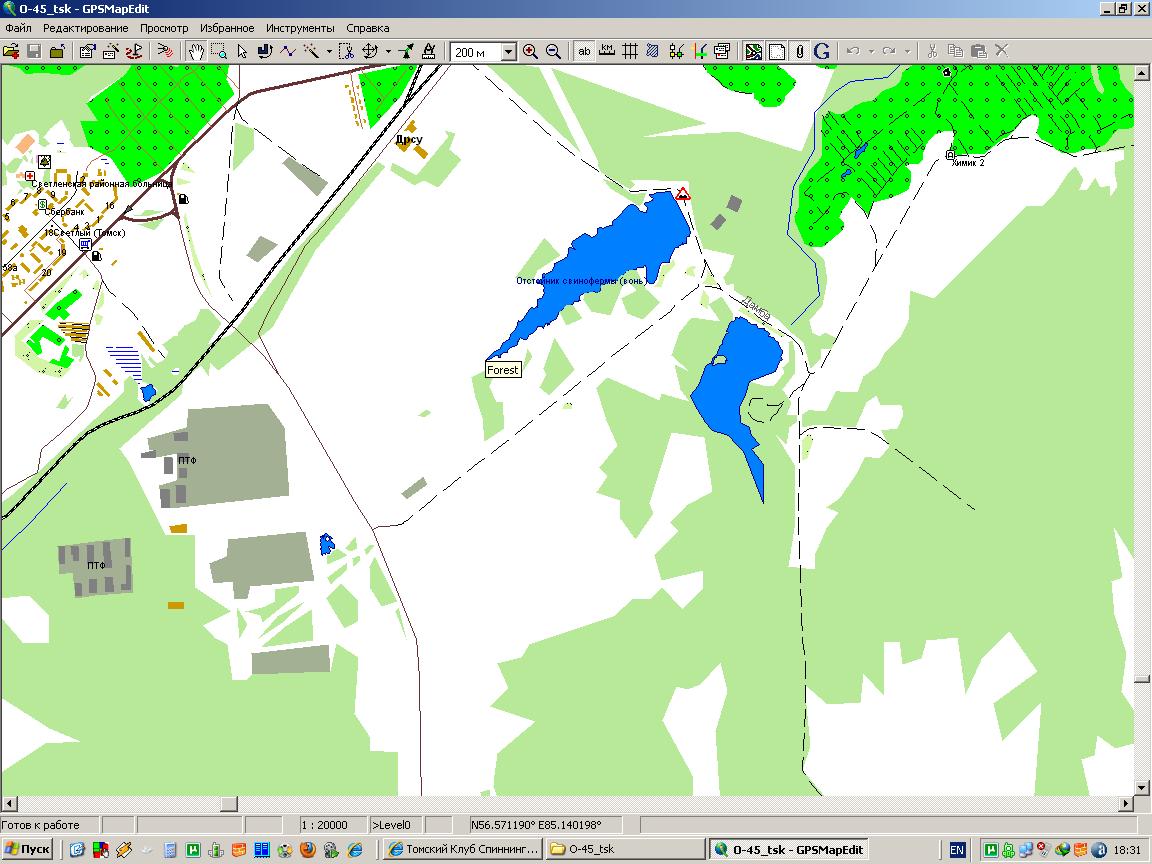
Task: Toggle the grid display button
Action: [630, 51]
